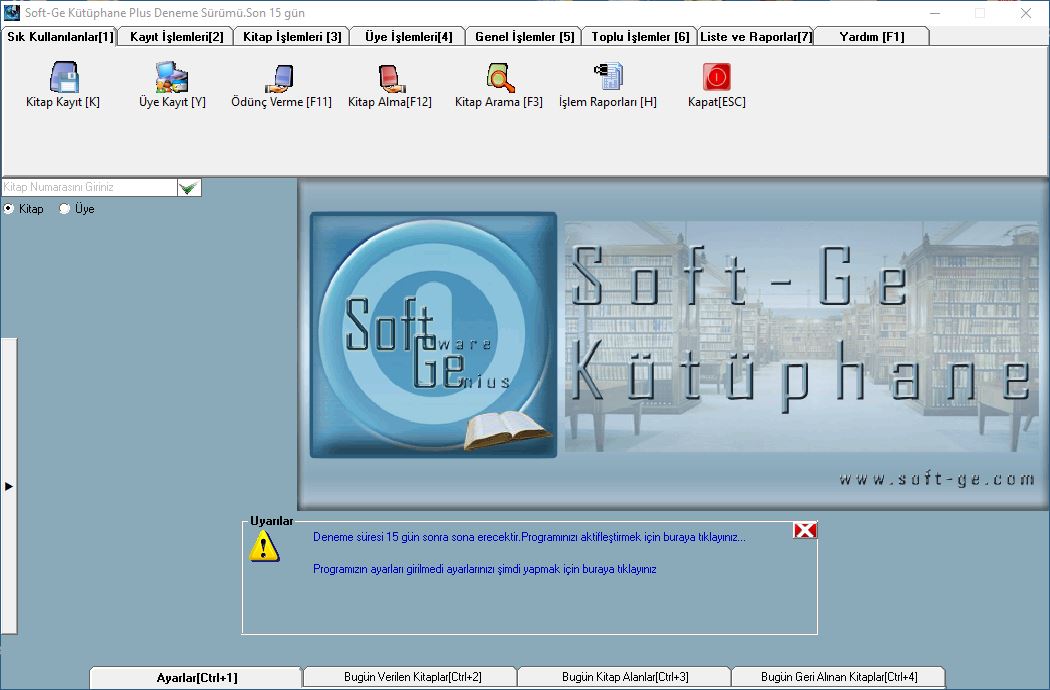Launch Ödünç Verme lending icon
1050x690 pixels.
click(280, 77)
